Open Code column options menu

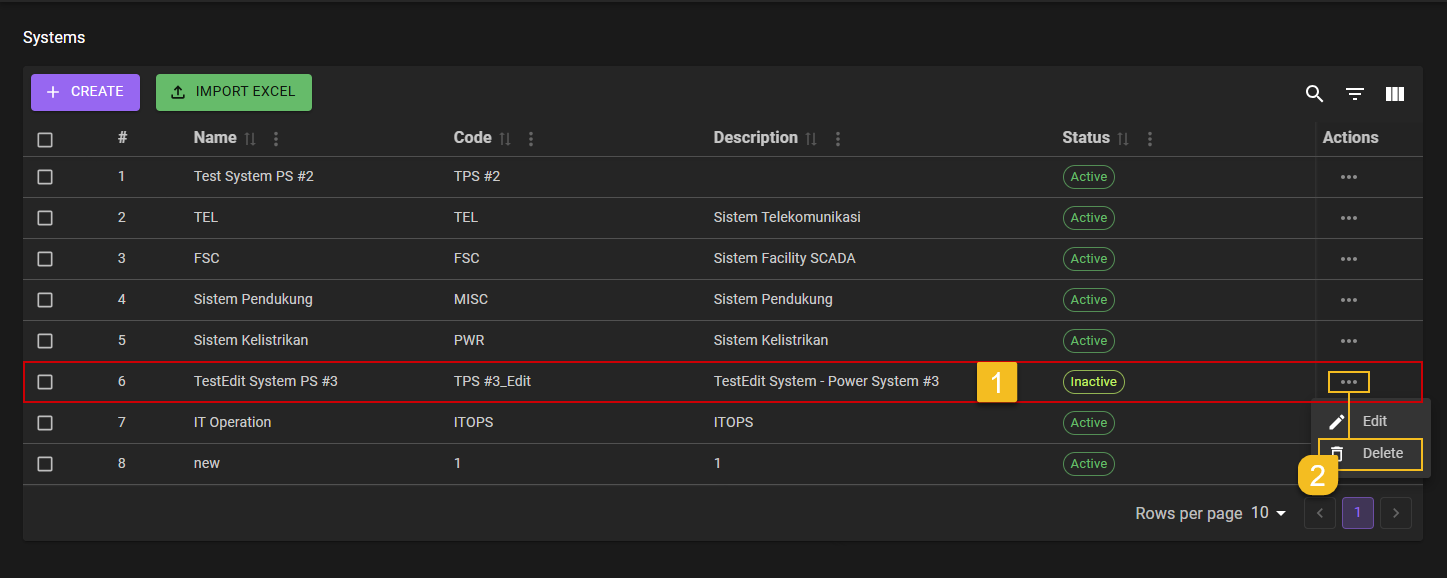tap(531, 139)
